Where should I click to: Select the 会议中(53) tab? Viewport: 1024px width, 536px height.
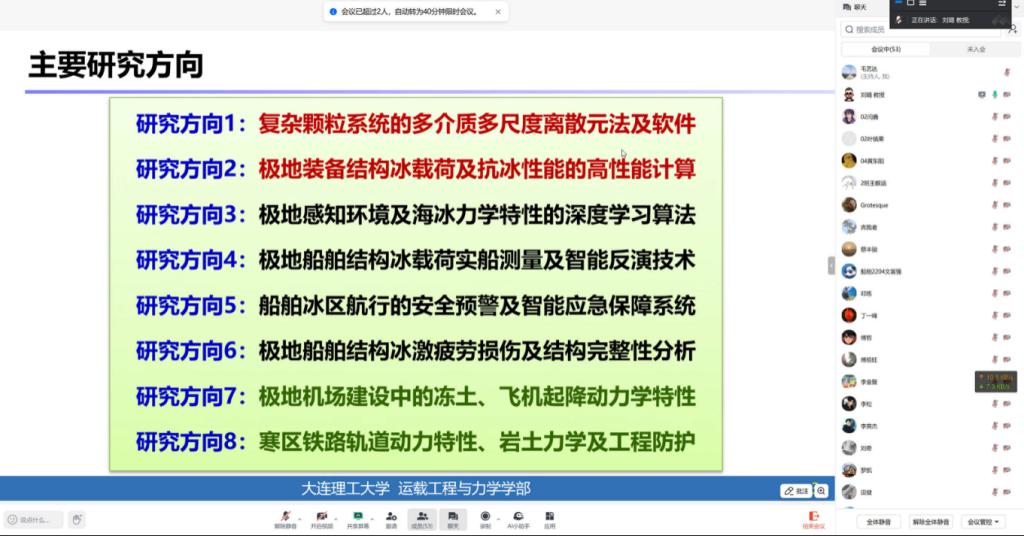coord(886,49)
